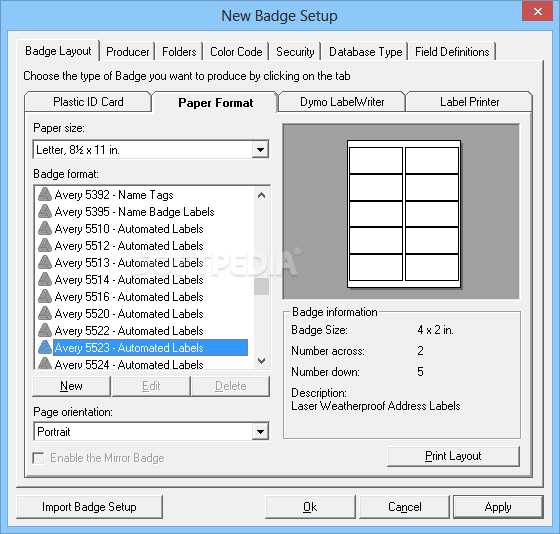Select the Dymo LabelWriter tab
560x534 pixels.
pos(342,102)
